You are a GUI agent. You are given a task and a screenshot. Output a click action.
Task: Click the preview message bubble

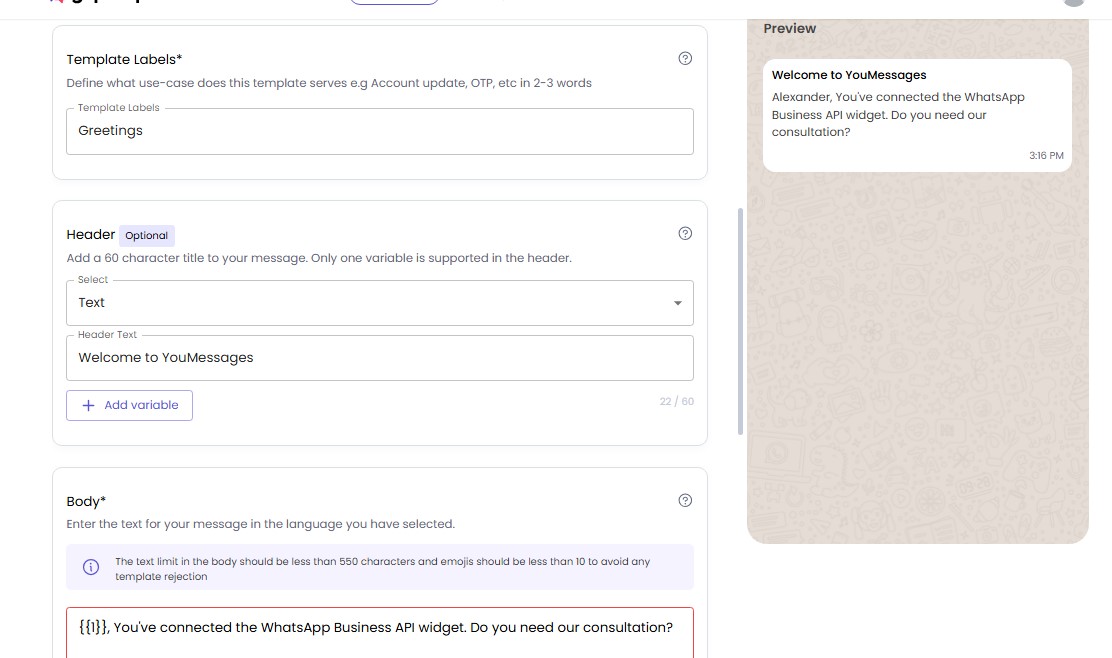pyautogui.click(x=916, y=115)
